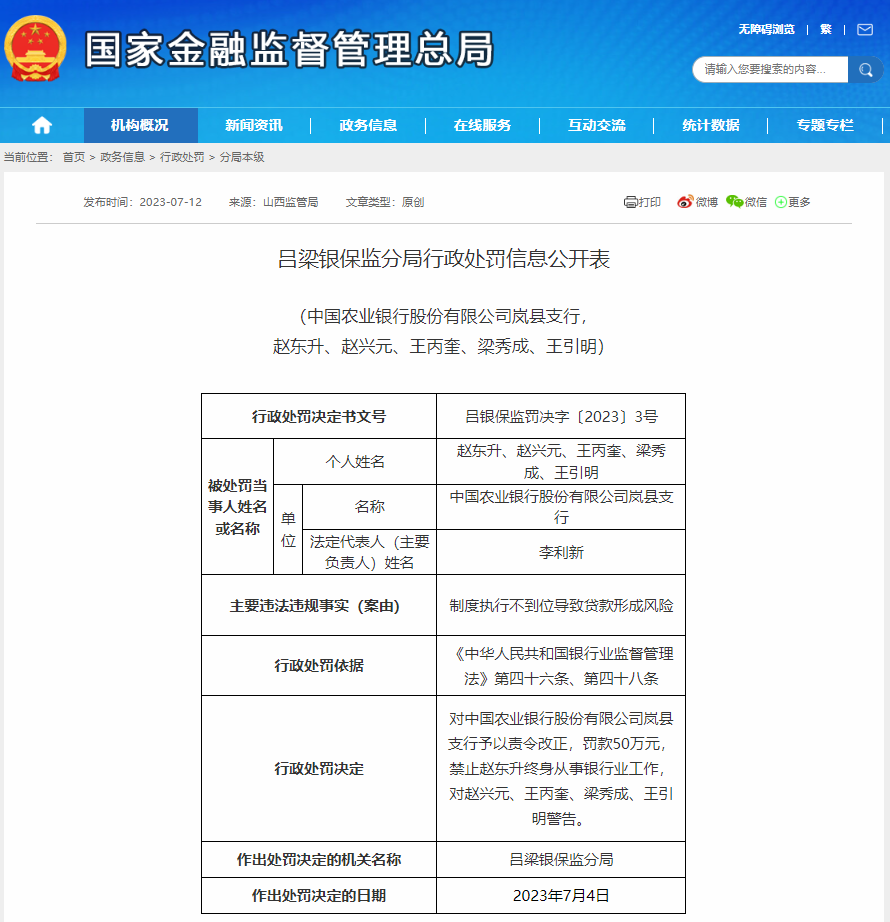
Task: Share via the Weibo icon
Action: point(685,202)
